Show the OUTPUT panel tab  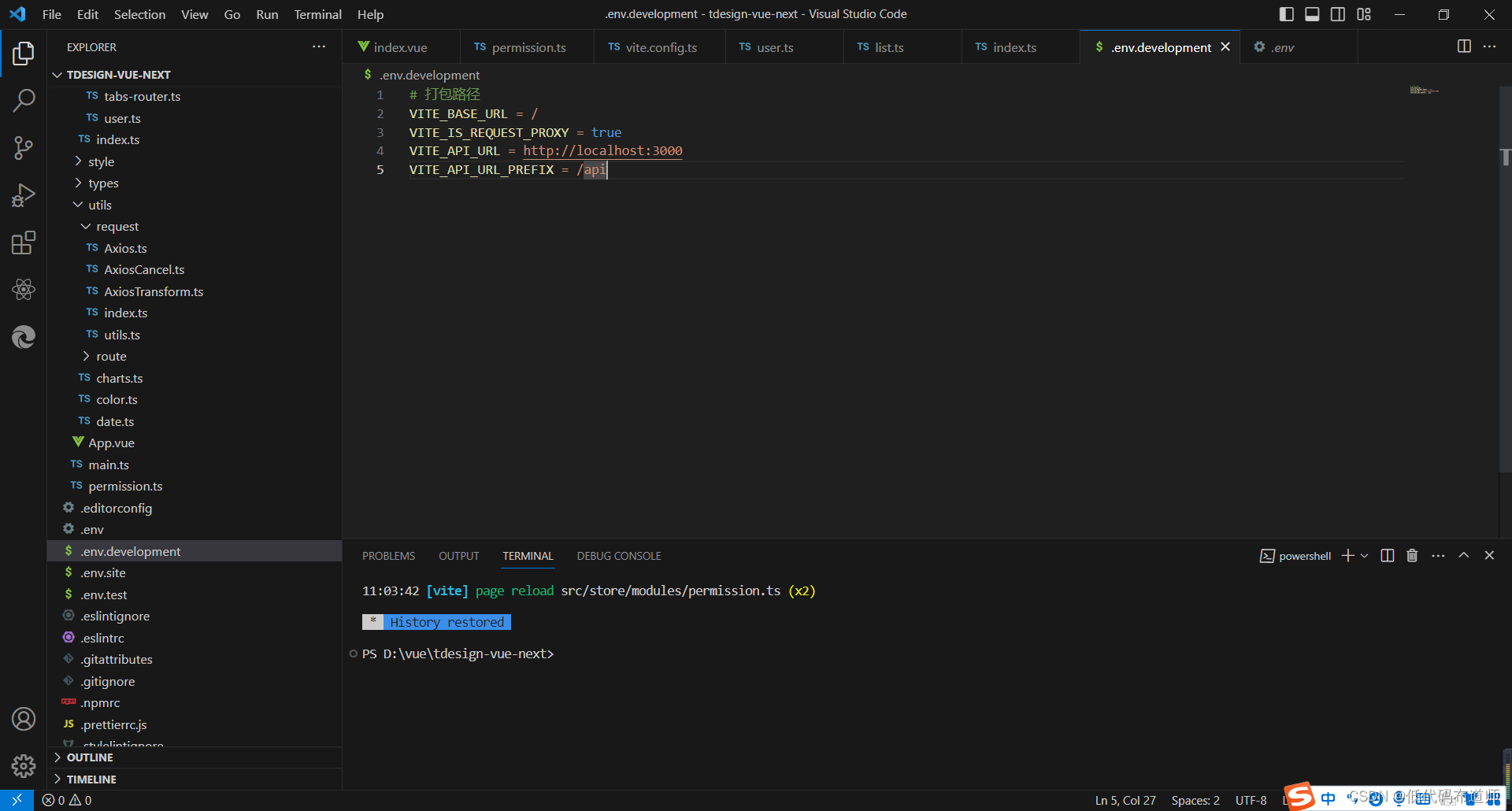point(459,556)
